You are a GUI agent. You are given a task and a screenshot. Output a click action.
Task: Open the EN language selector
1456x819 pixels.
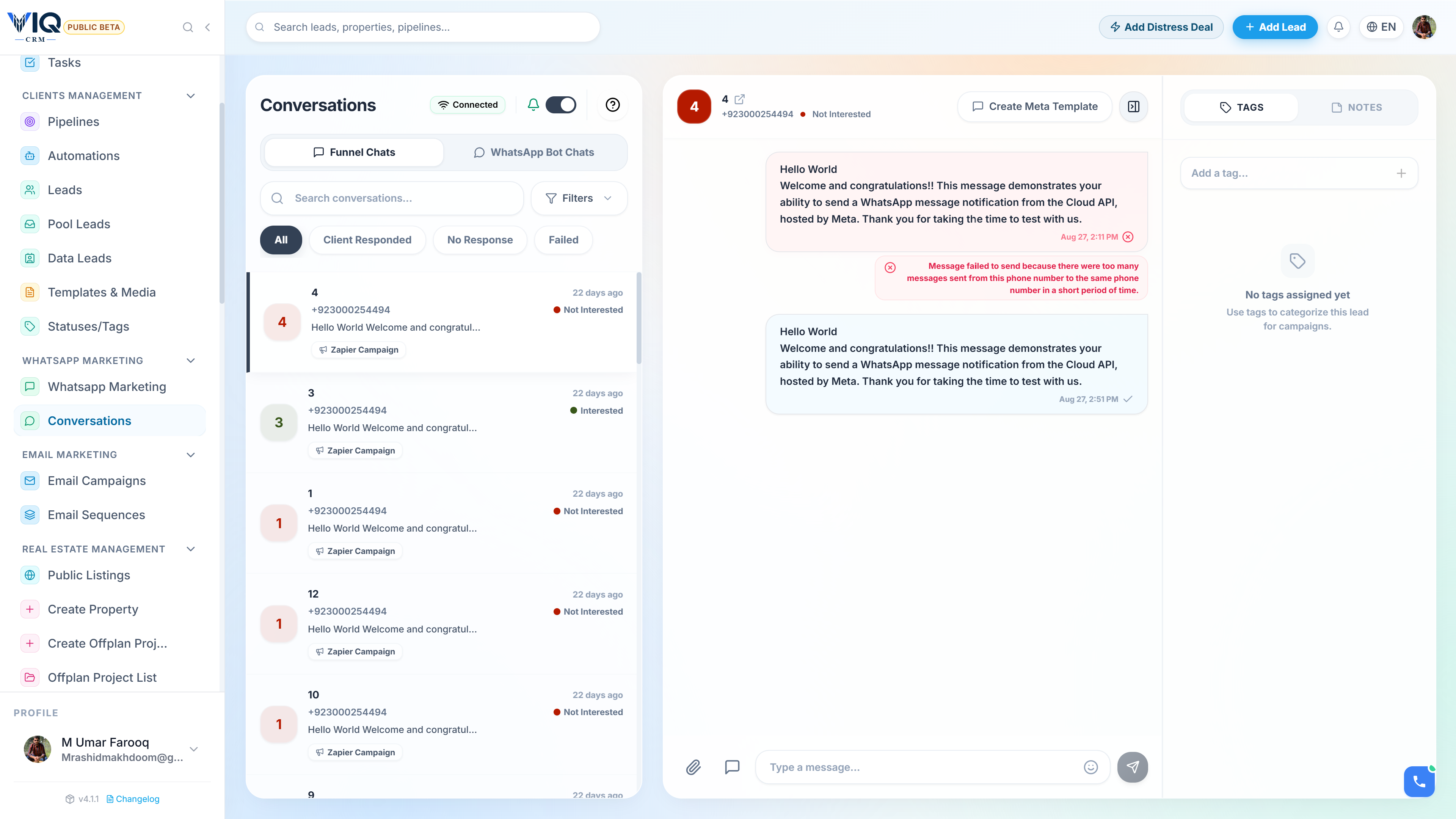click(1381, 27)
